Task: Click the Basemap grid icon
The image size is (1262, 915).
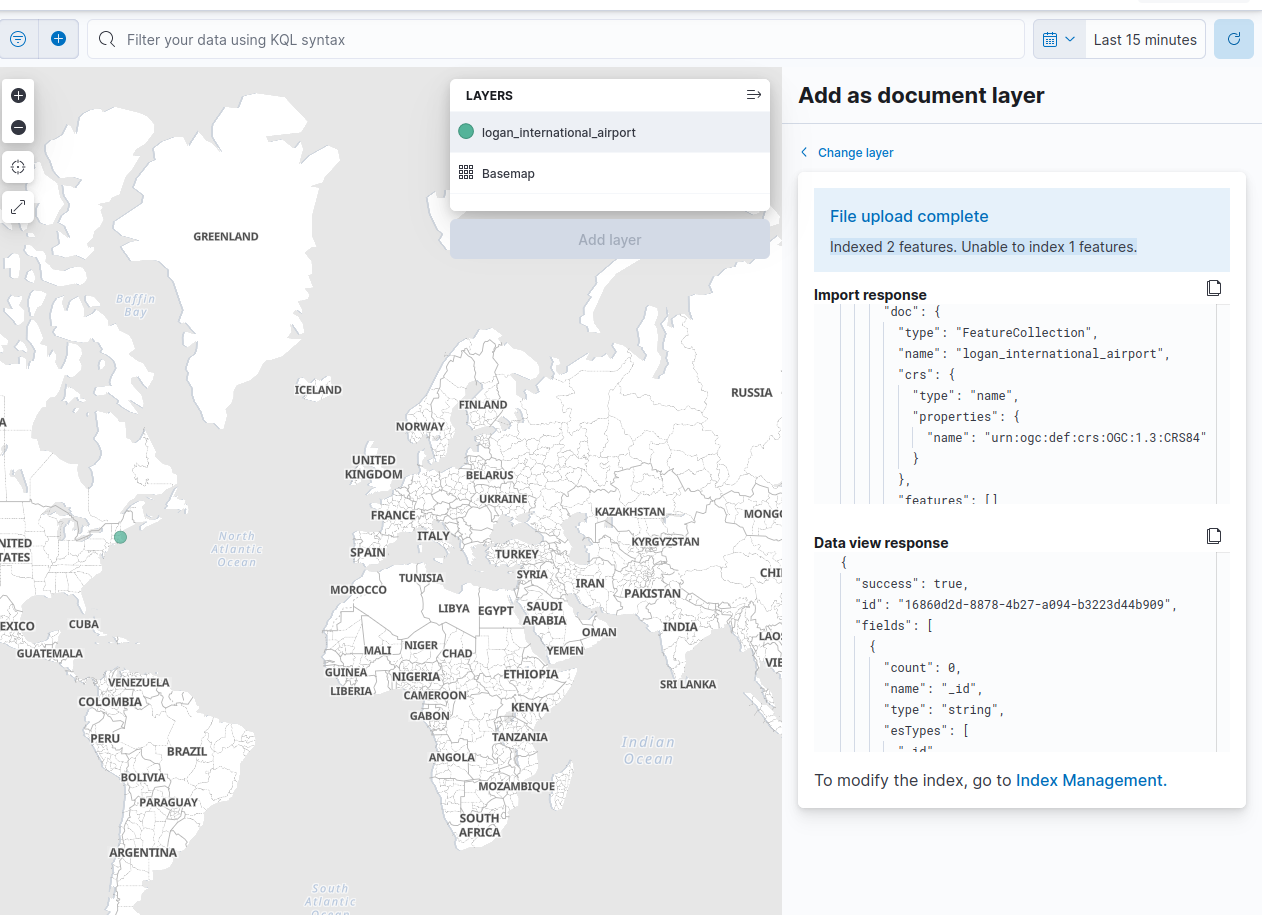Action: tap(465, 172)
